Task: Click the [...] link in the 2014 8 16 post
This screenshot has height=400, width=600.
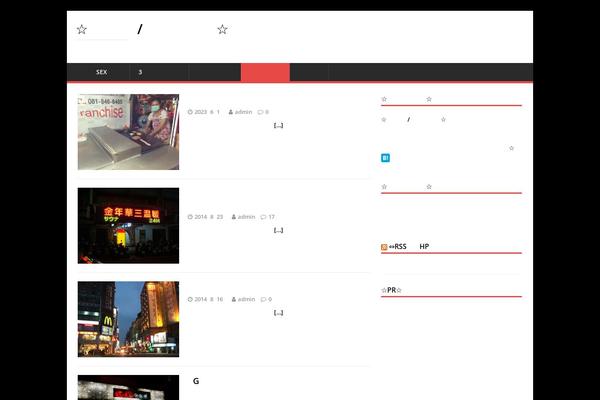Action: [x=279, y=313]
